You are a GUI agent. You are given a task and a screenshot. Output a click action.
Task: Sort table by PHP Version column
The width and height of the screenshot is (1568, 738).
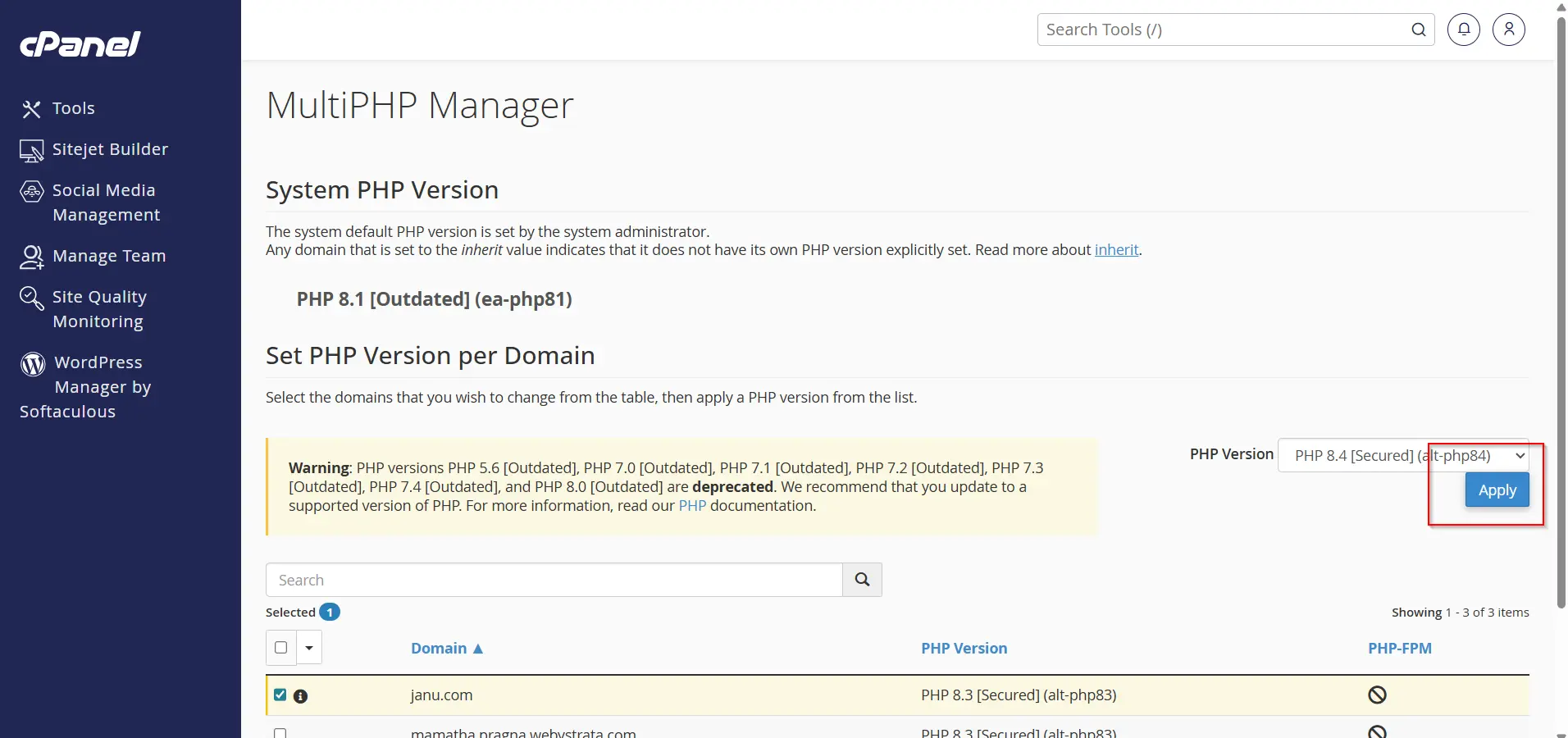[964, 649]
